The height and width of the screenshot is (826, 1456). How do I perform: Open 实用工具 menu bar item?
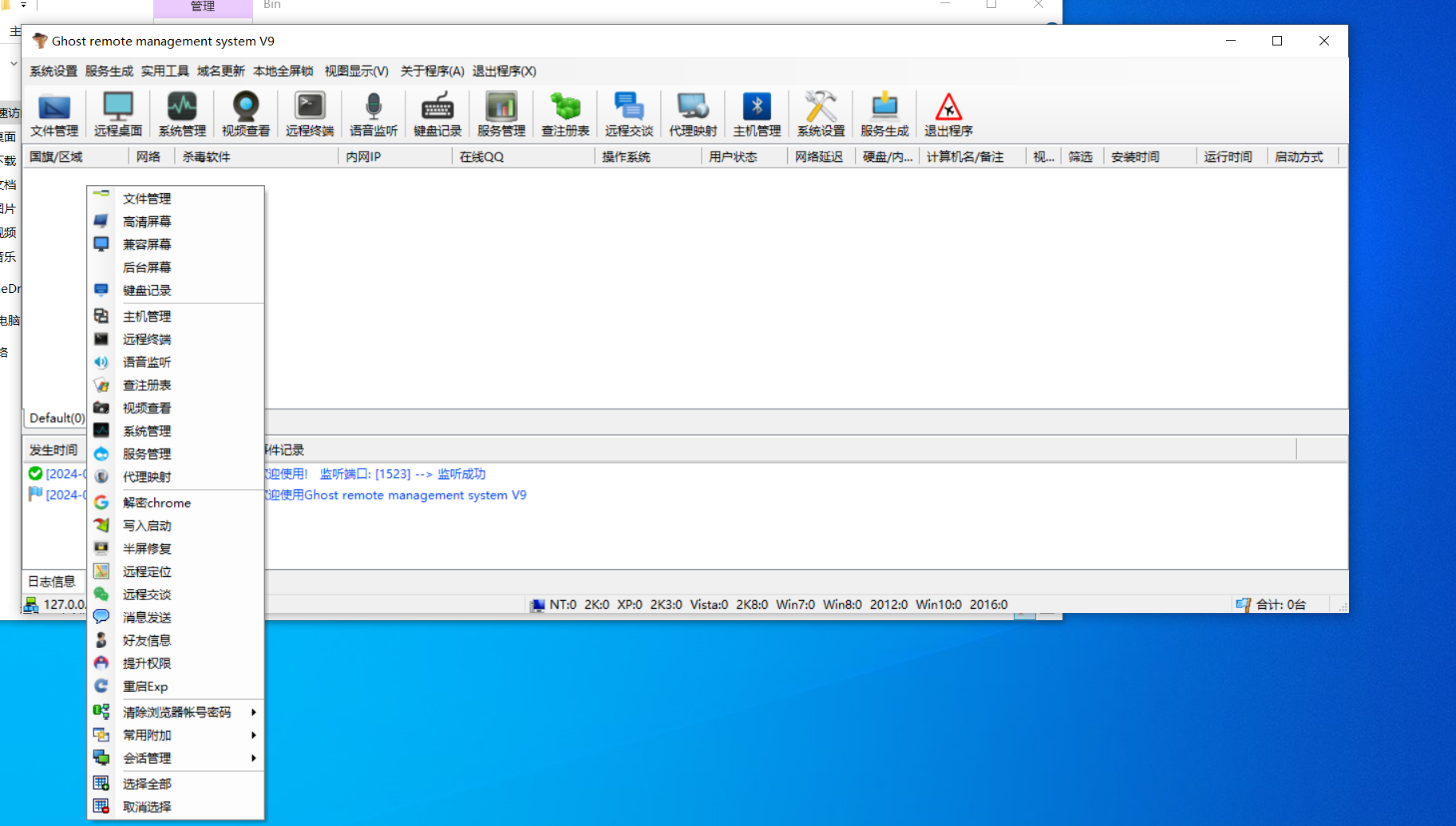tap(165, 71)
